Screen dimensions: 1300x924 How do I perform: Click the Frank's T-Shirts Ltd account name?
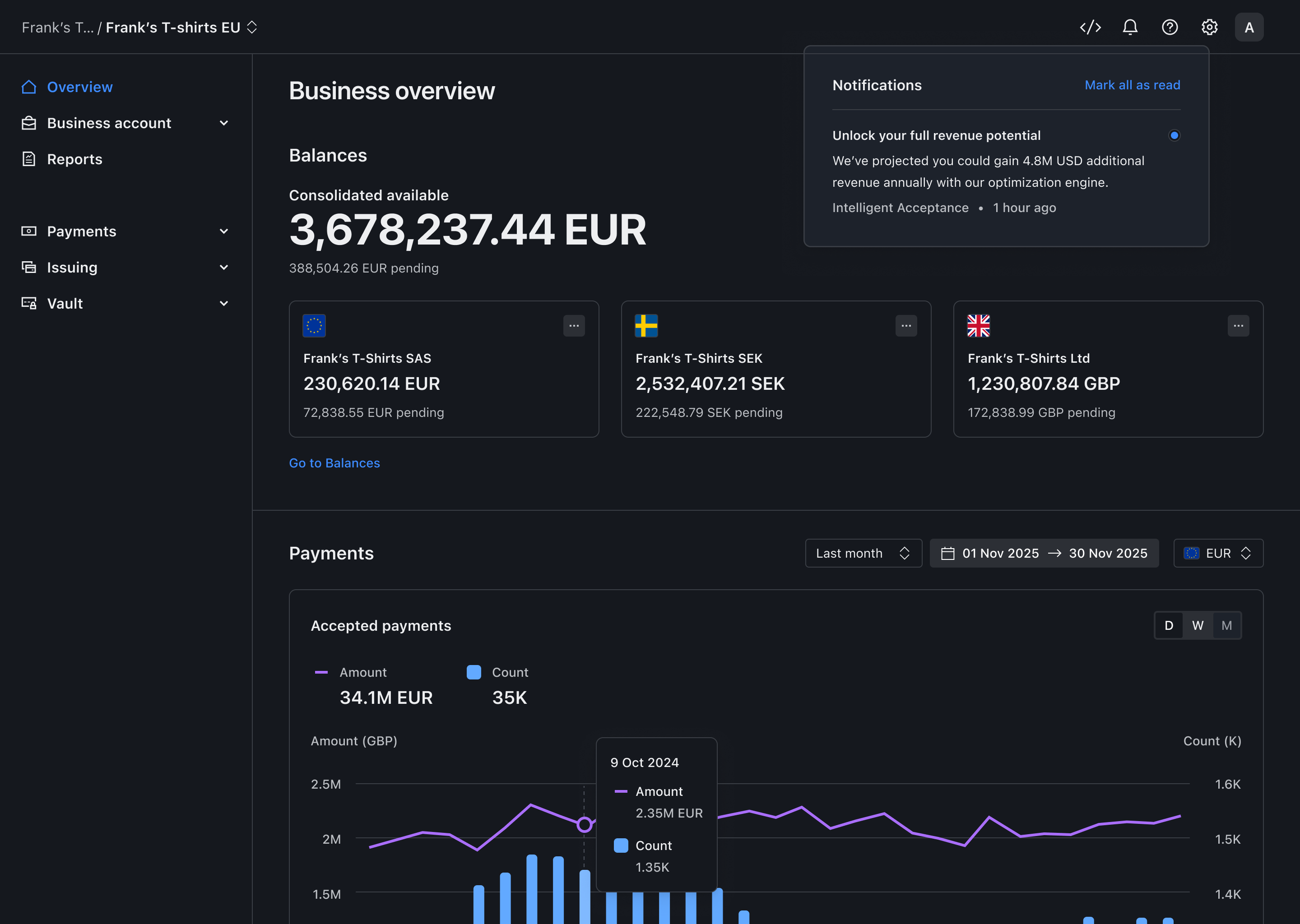1029,358
